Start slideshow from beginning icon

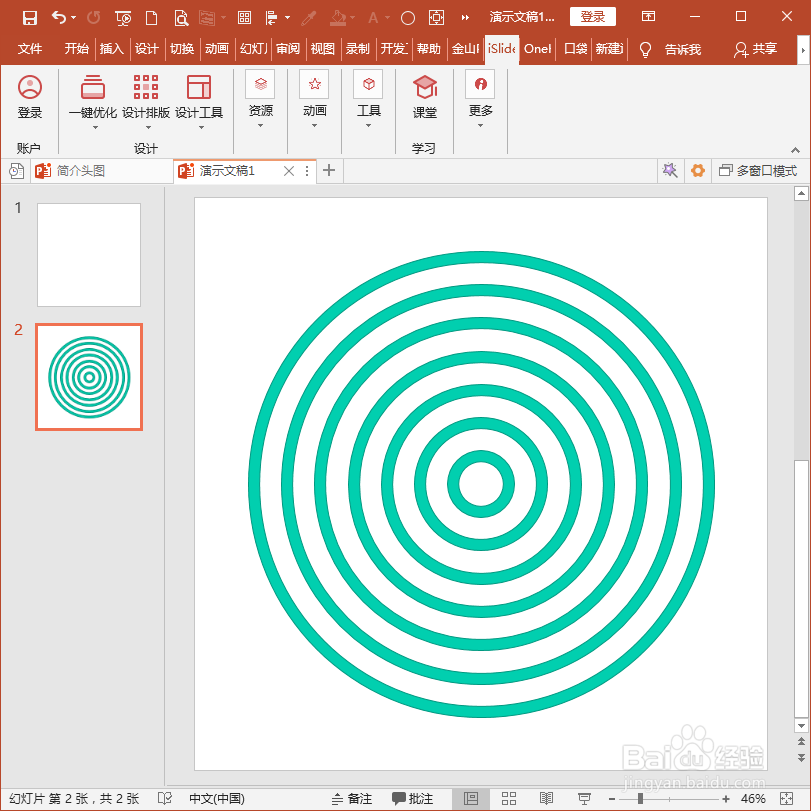tap(123, 18)
